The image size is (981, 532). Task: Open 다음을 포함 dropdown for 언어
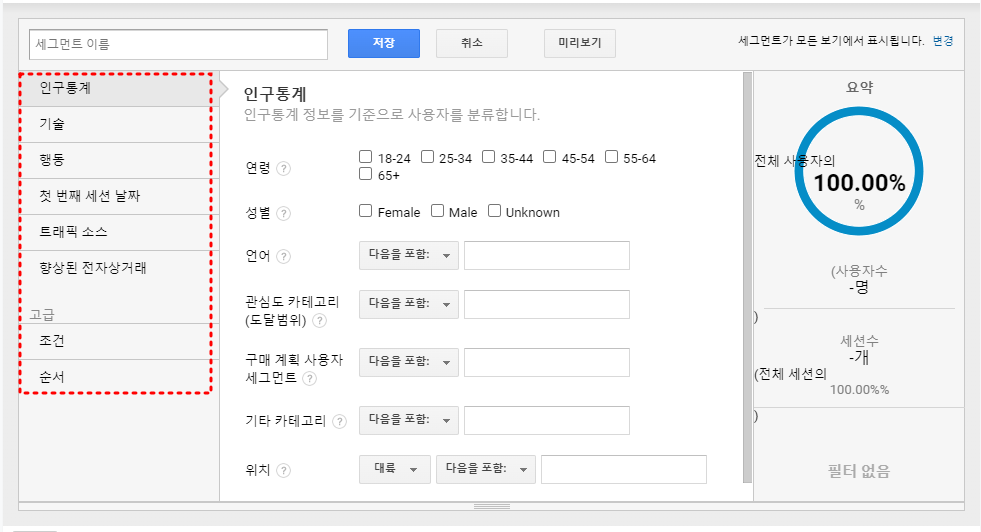409,255
